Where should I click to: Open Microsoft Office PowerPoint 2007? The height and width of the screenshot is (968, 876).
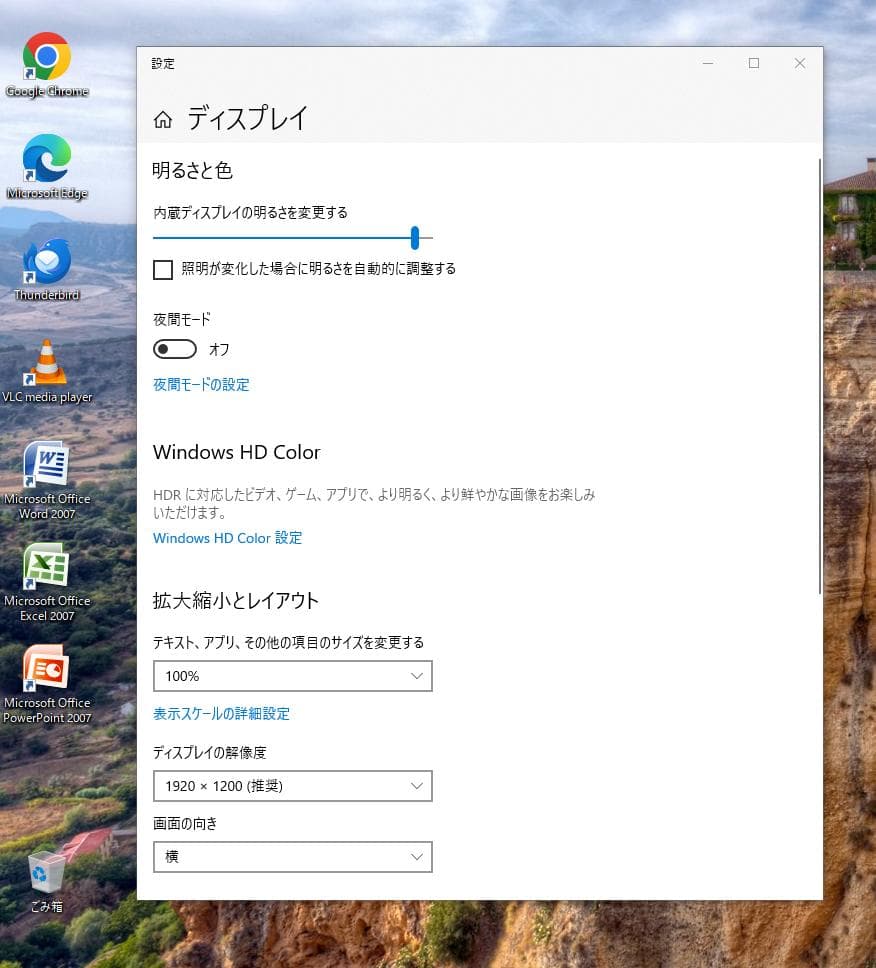(46, 667)
